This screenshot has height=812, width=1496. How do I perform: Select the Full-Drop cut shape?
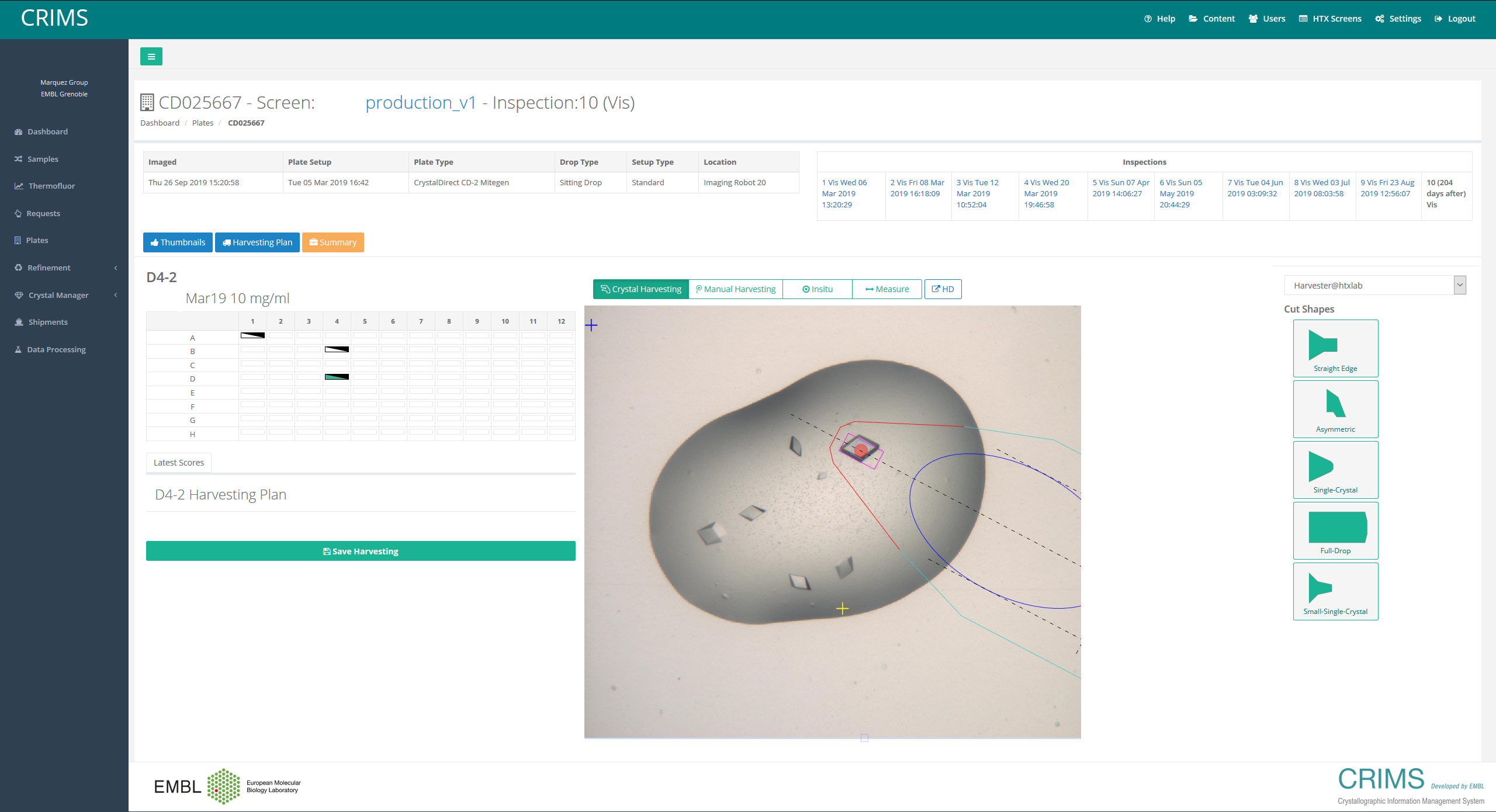click(x=1335, y=530)
